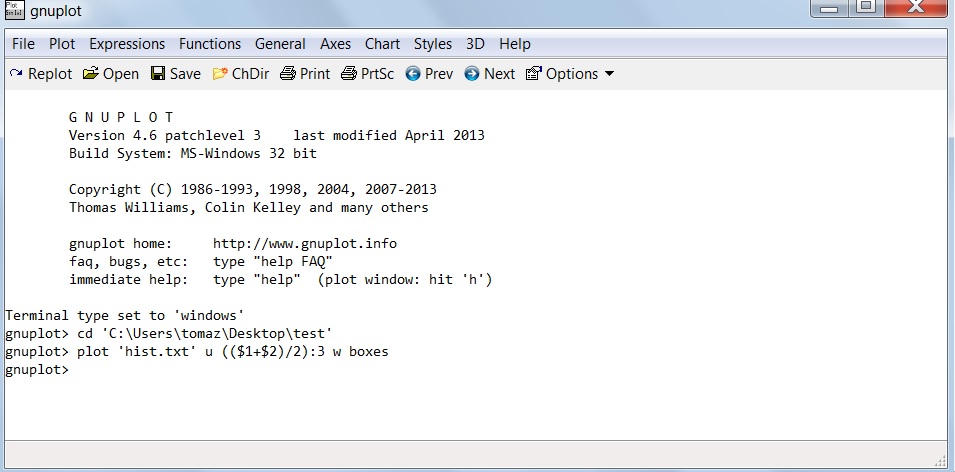Click the Save toolbar label
955x472 pixels.
click(x=185, y=74)
